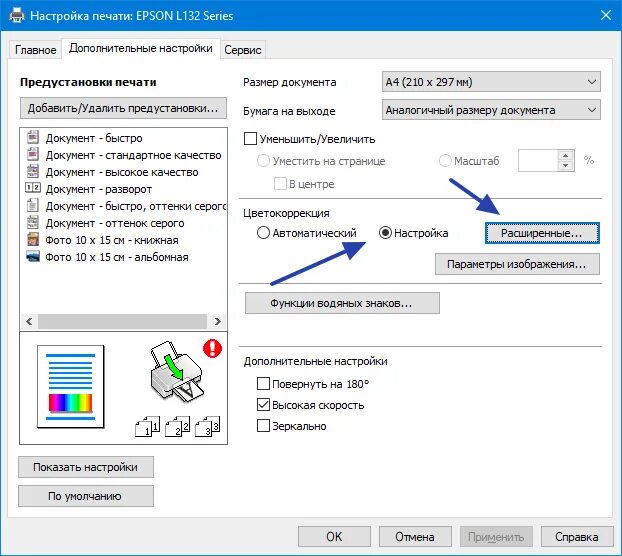Click the icon of 'Документ - оттенок серого' preset

tap(33, 222)
